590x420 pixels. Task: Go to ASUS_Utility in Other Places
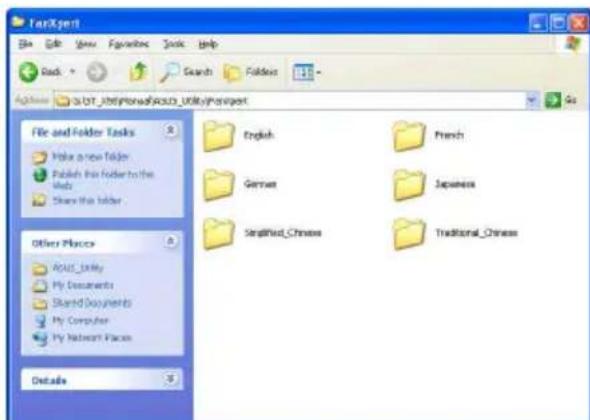tap(78, 268)
